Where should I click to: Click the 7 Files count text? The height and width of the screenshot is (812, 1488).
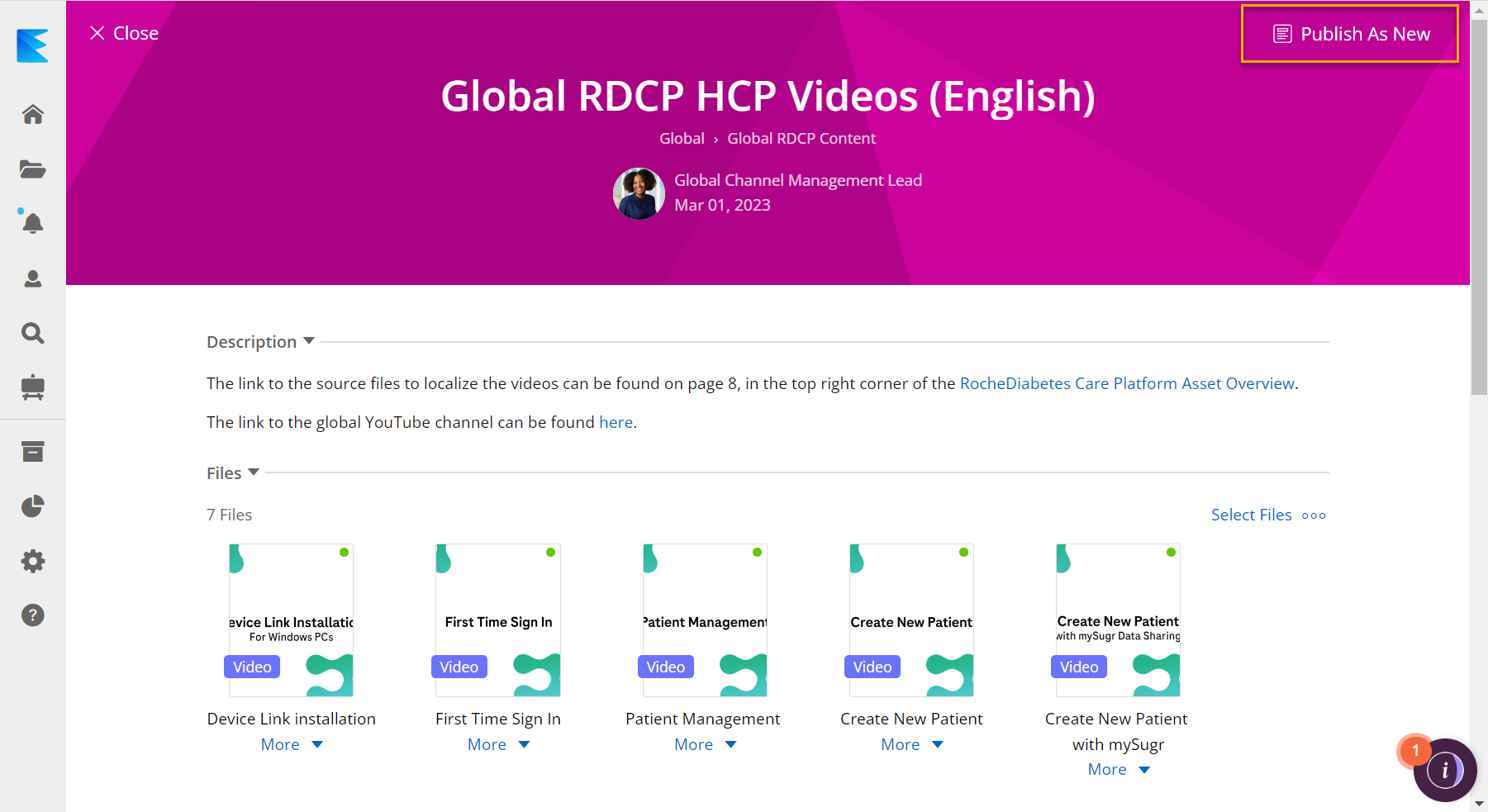[230, 515]
